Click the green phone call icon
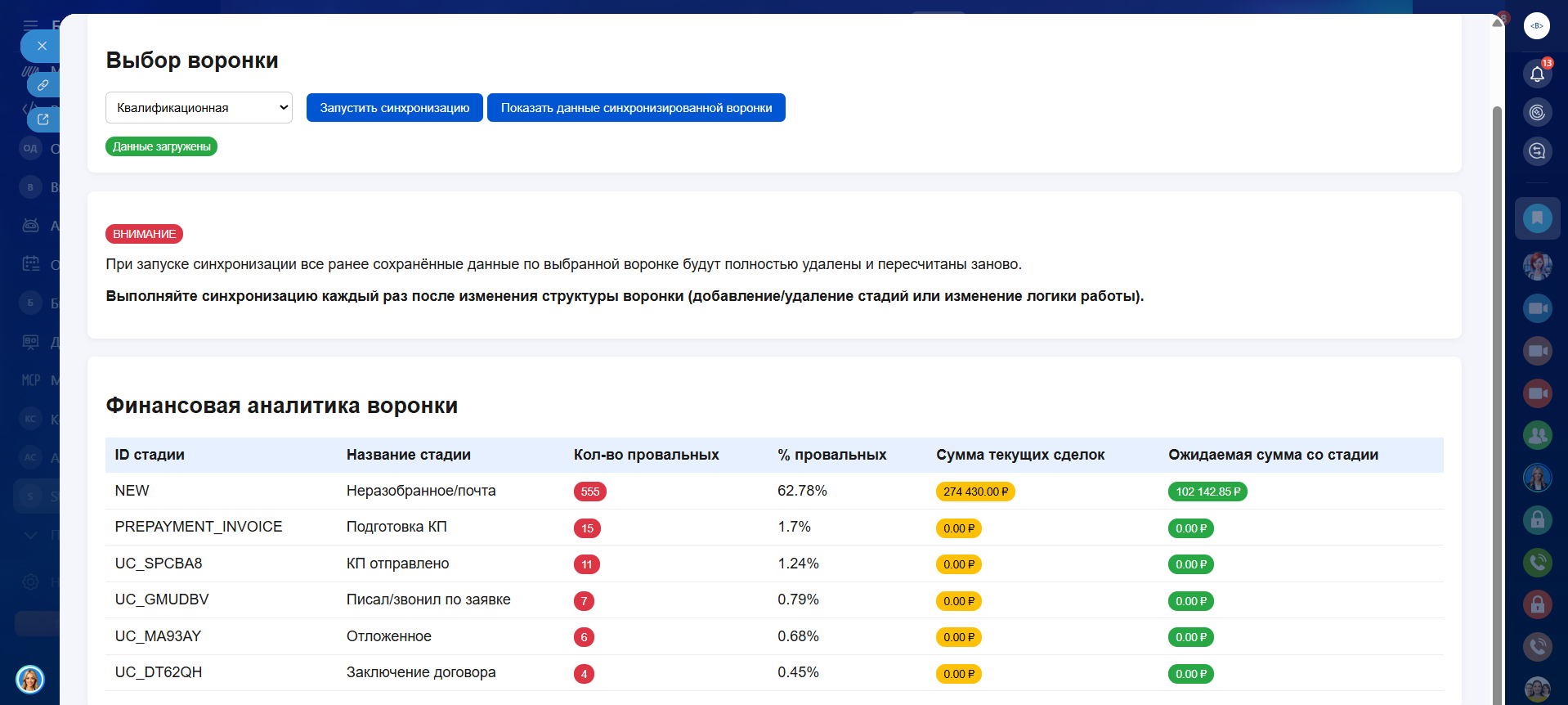 pyautogui.click(x=1537, y=562)
